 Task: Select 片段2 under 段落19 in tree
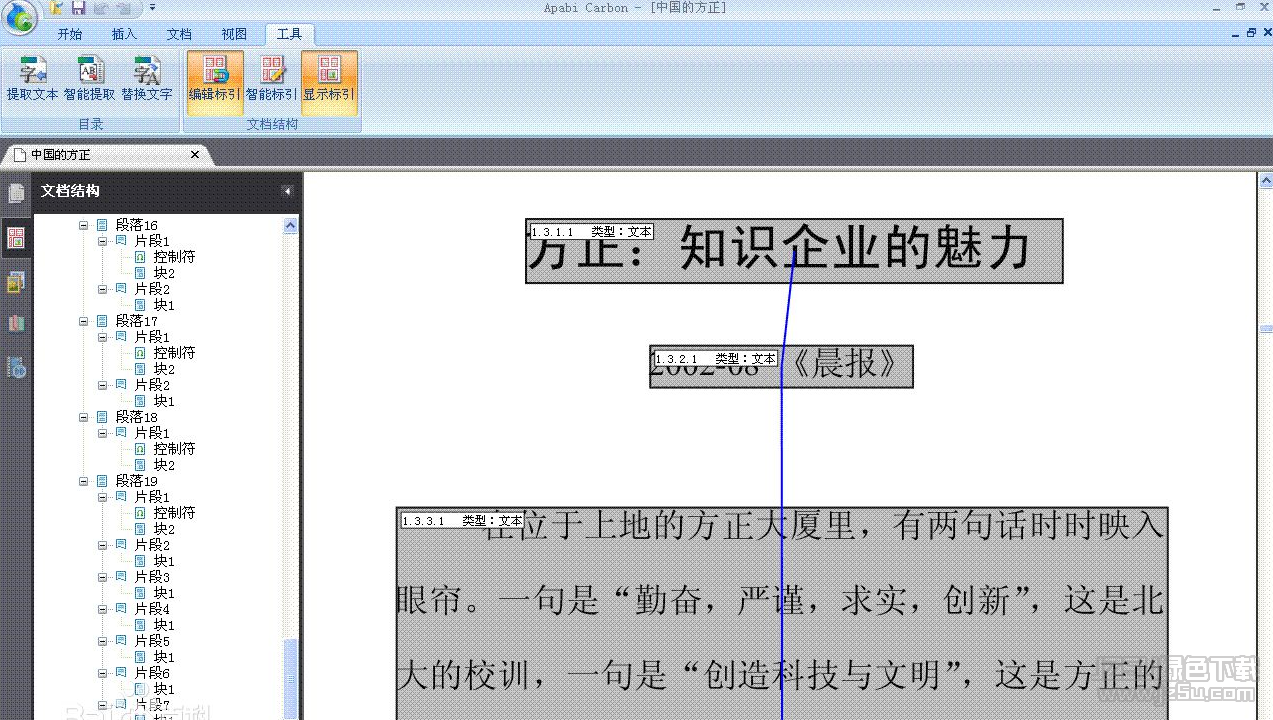click(152, 545)
